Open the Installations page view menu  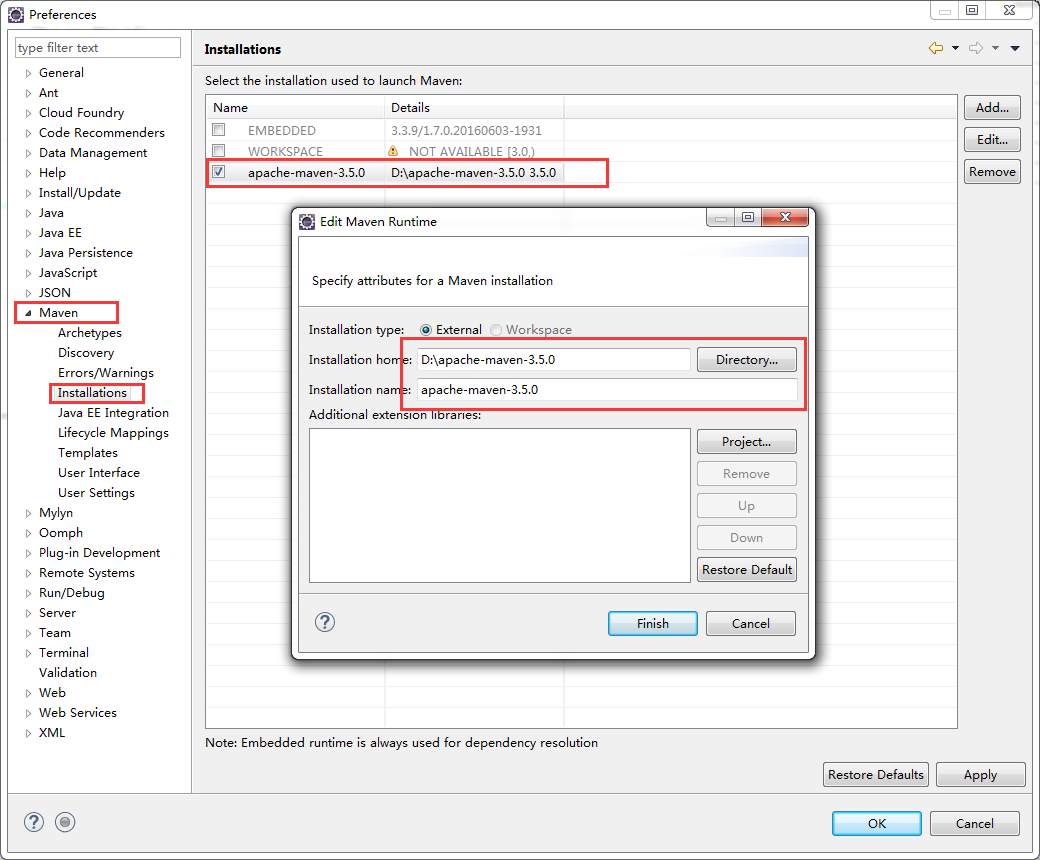(x=1015, y=48)
